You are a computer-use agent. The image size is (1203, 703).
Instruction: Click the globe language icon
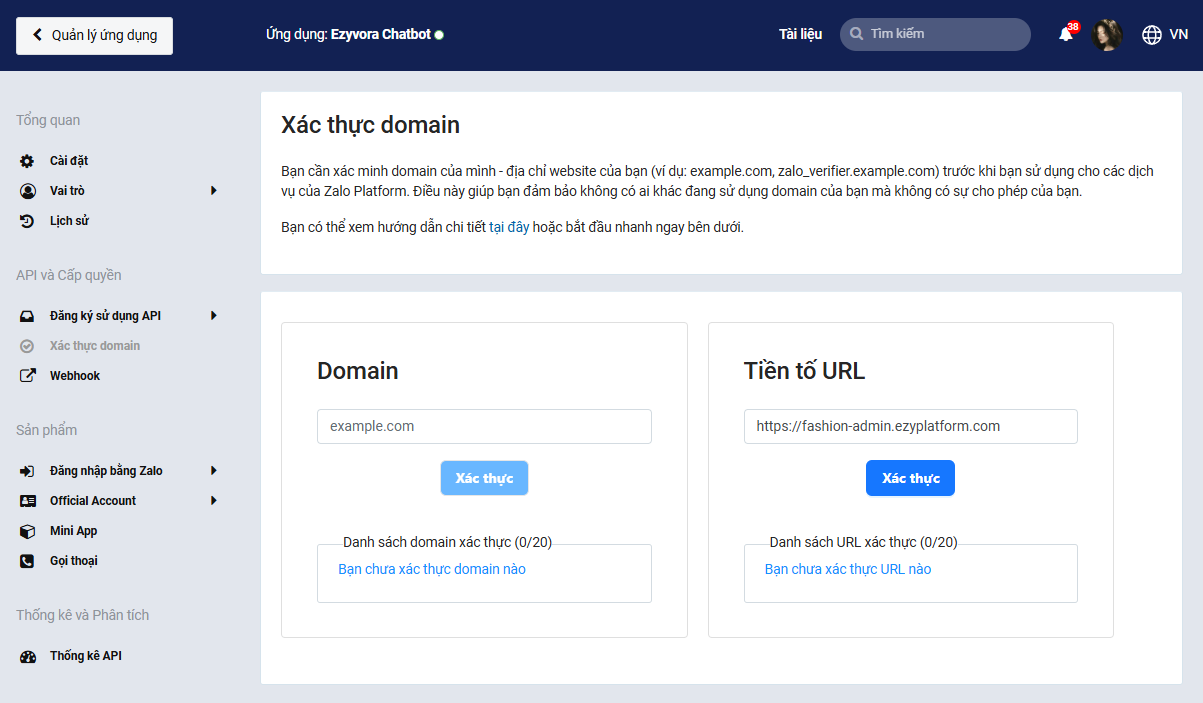1152,35
